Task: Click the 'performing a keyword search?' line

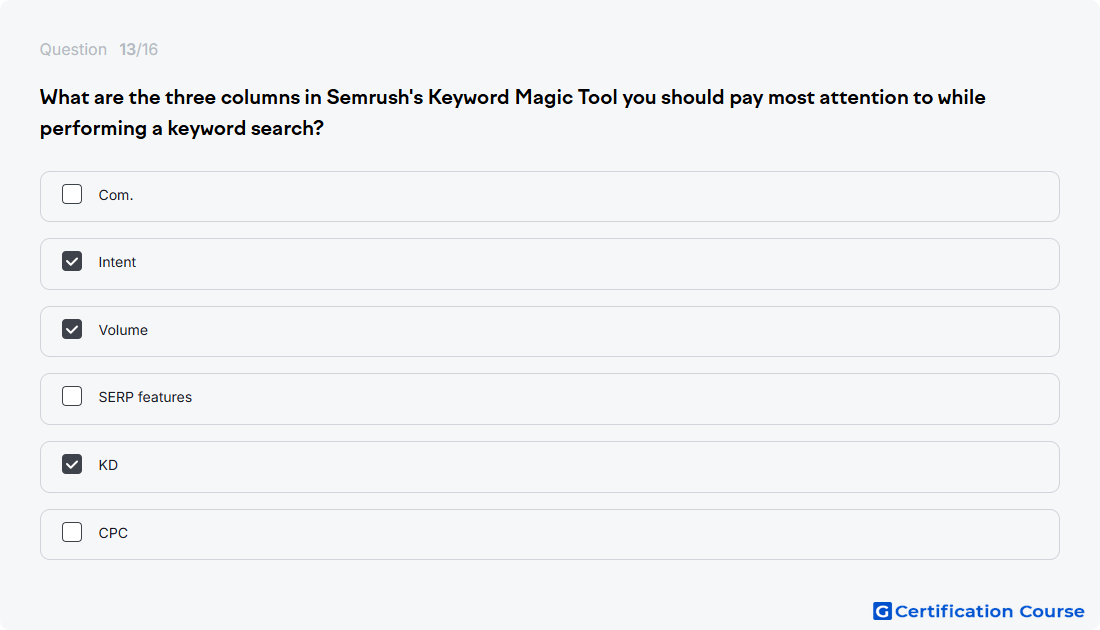Action: (x=182, y=128)
